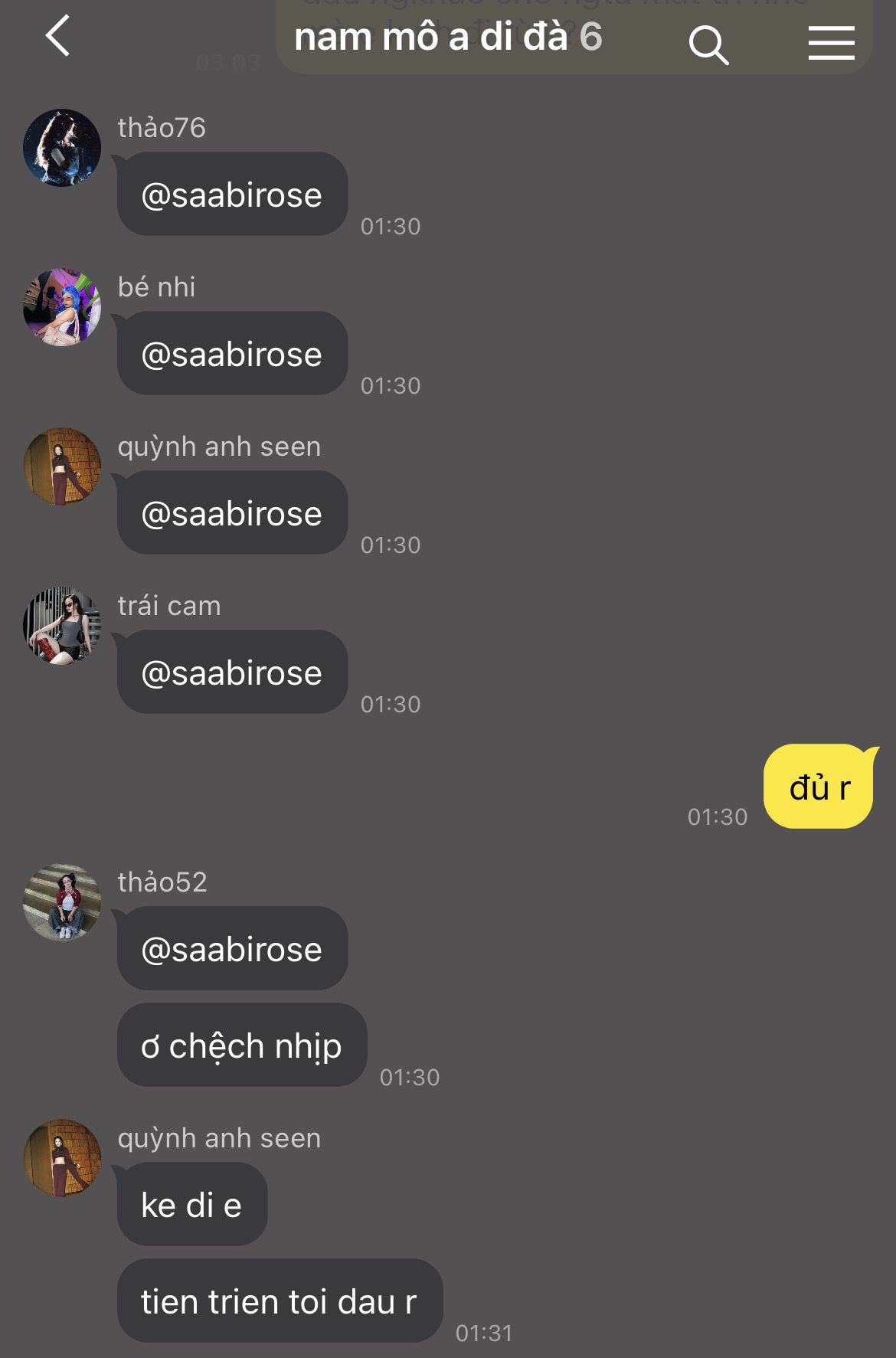Tap the username label "thảo52"

point(162,882)
